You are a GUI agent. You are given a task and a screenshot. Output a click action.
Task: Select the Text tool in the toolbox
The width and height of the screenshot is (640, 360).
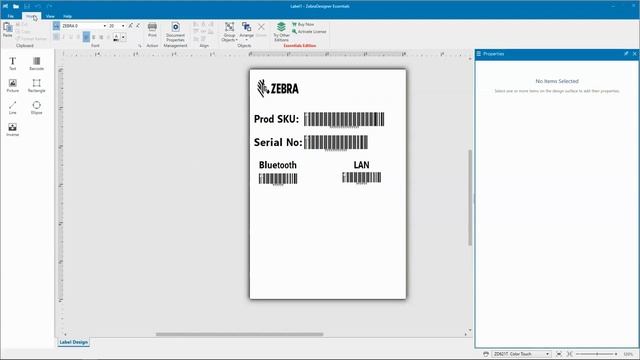pos(13,64)
